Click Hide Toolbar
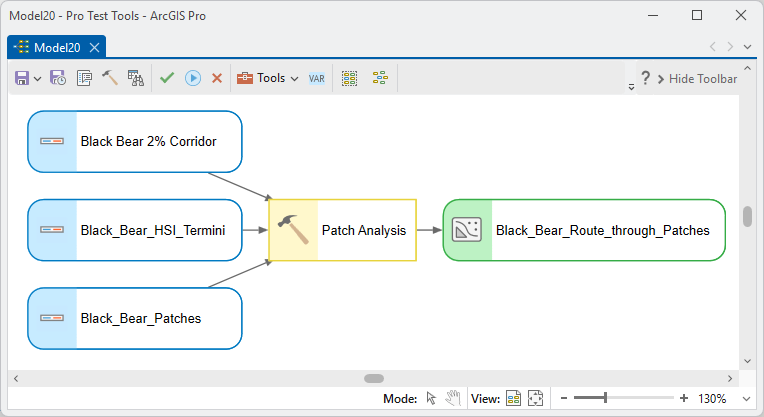The image size is (764, 417). [x=697, y=79]
